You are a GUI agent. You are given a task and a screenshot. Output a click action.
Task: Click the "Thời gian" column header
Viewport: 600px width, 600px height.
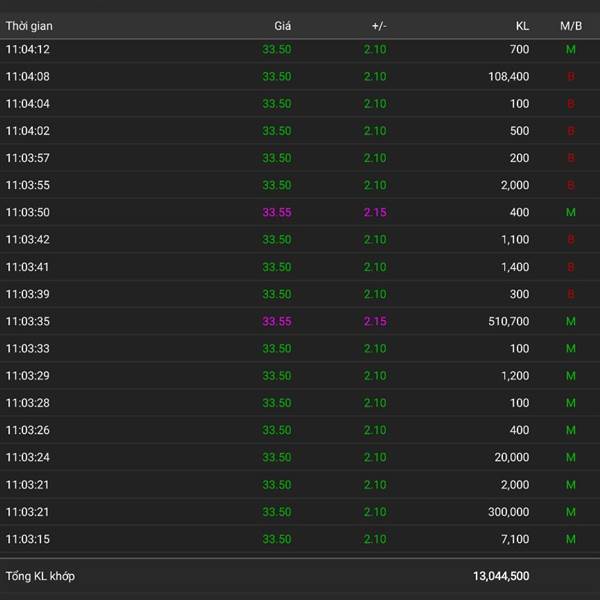pos(29,26)
